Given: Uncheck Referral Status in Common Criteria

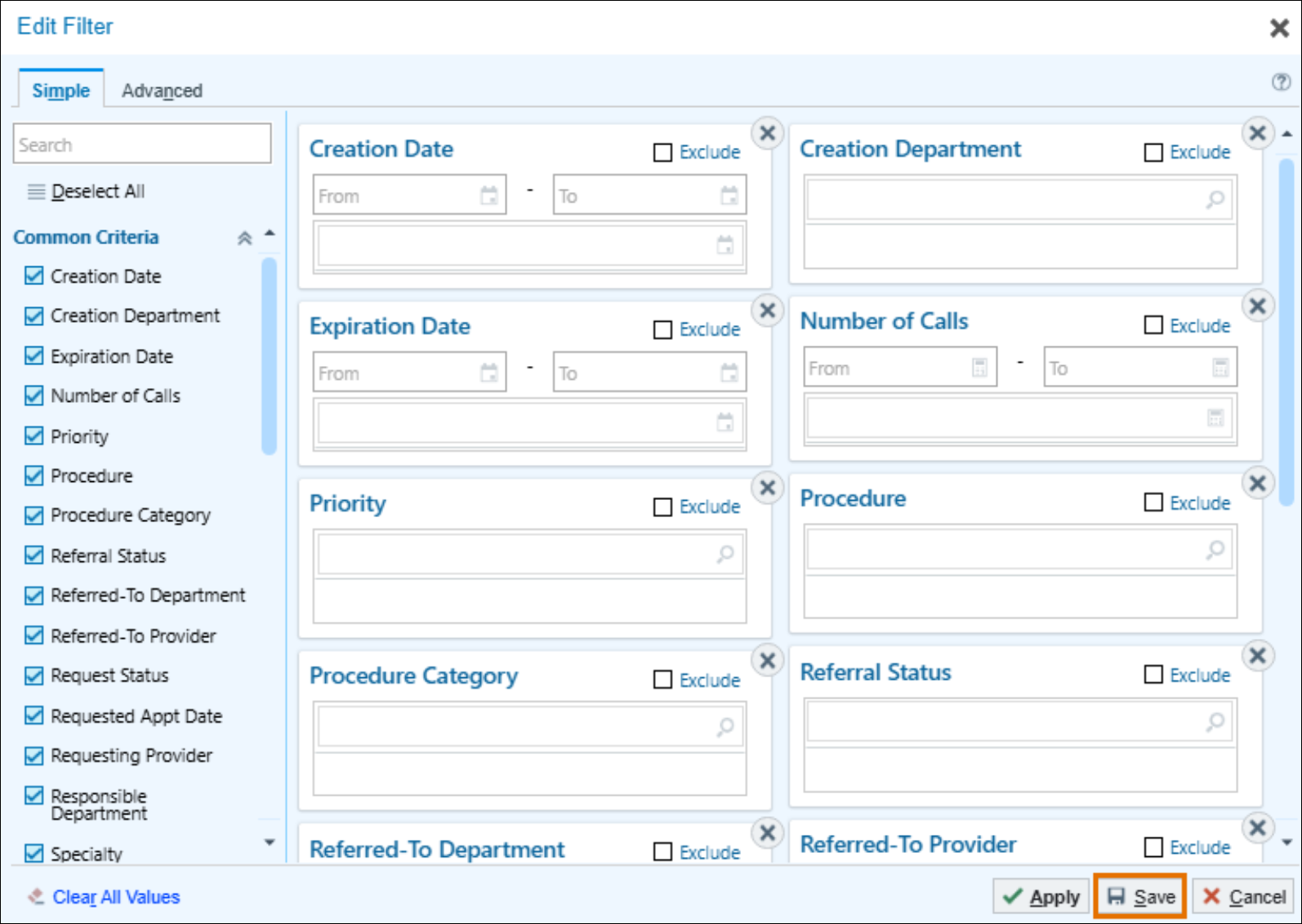Looking at the screenshot, I should (34, 556).
